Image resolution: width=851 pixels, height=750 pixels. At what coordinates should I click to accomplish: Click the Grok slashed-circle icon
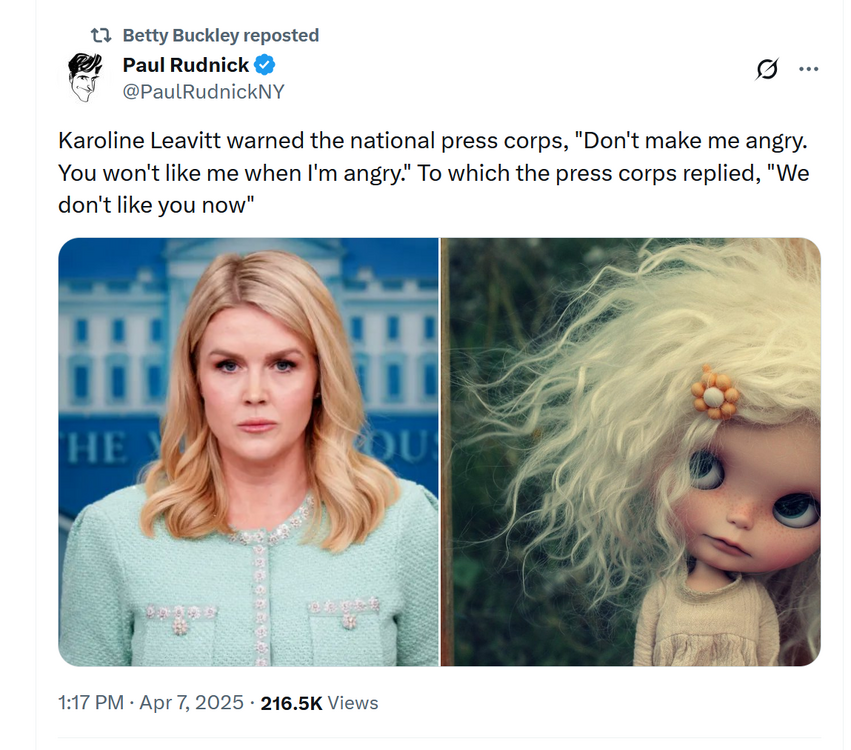[x=767, y=69]
